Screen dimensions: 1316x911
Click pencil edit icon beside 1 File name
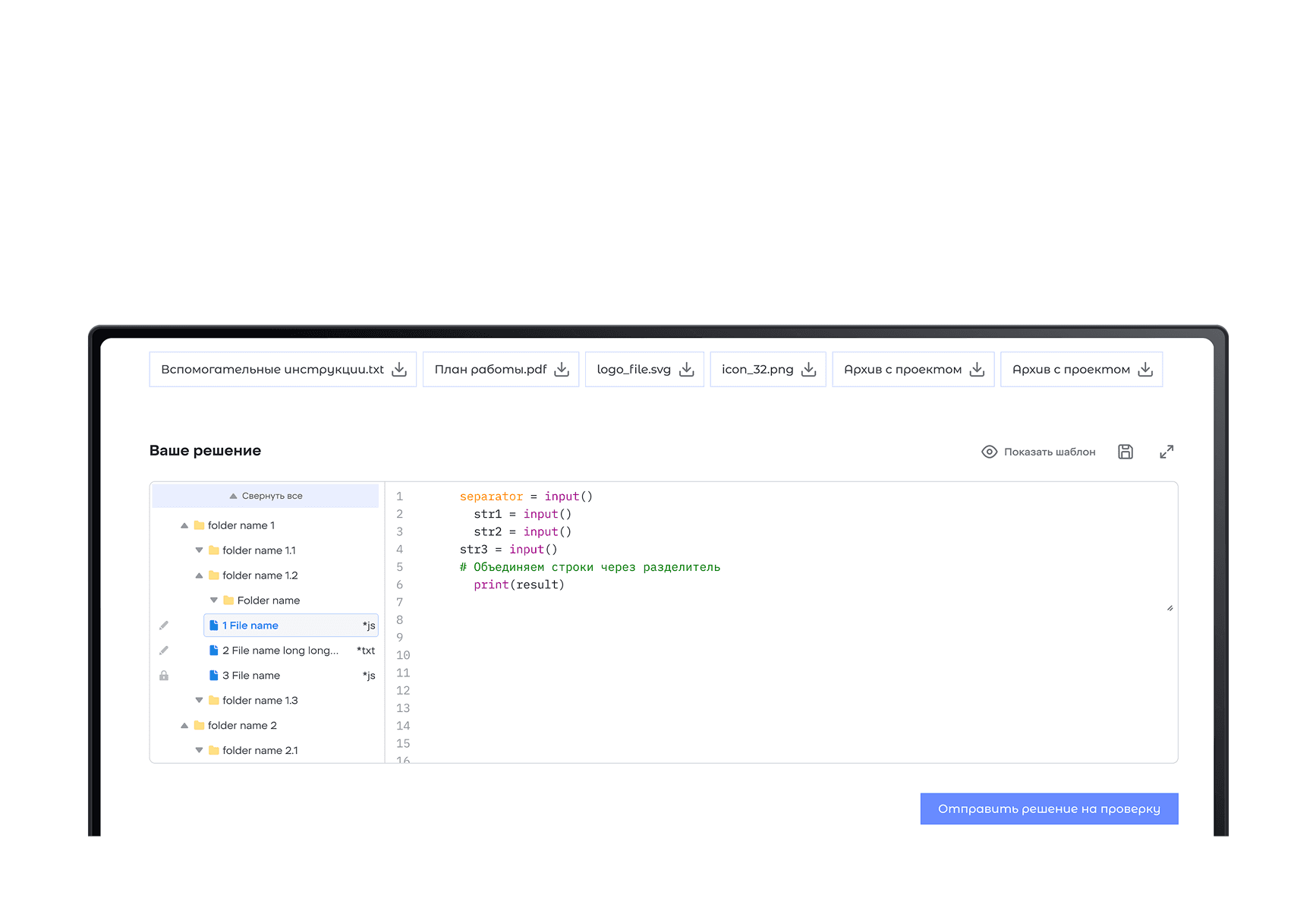coord(164,626)
